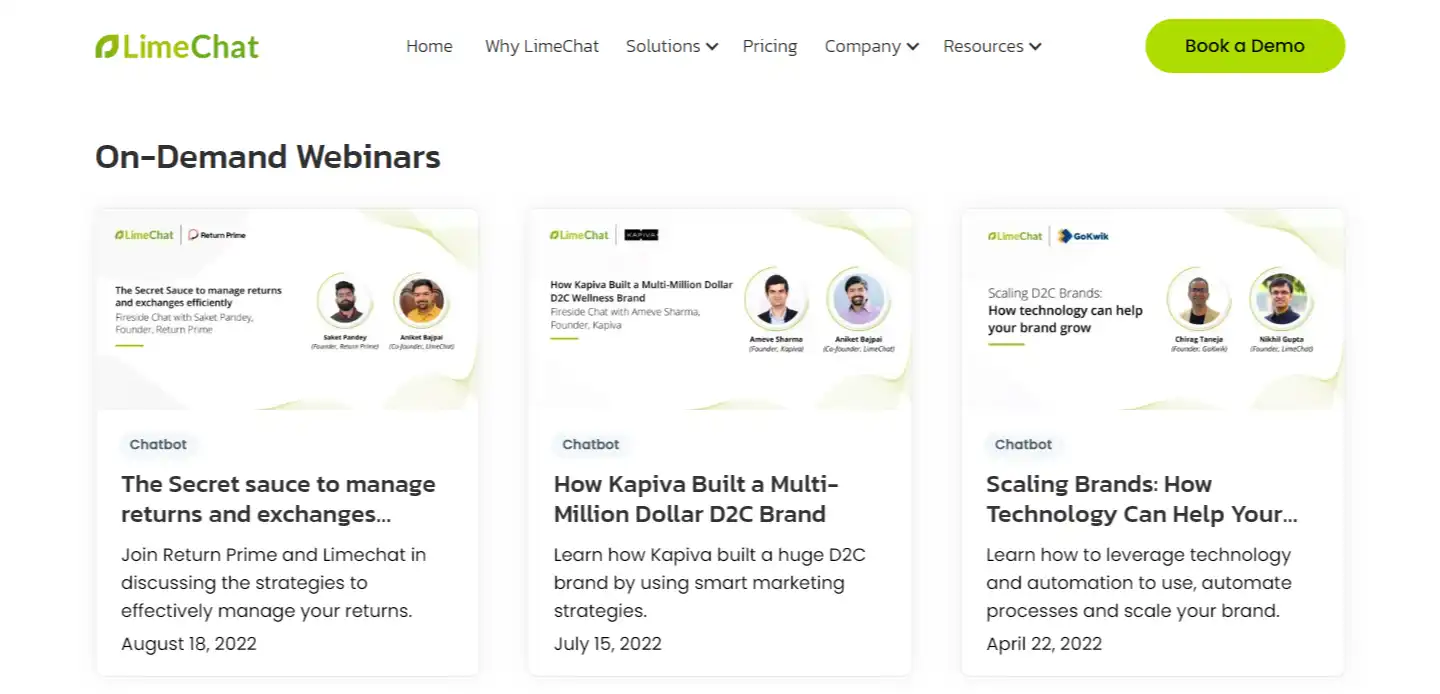Click the Chatbot tag on the first card
This screenshot has width=1440, height=694.
click(159, 445)
